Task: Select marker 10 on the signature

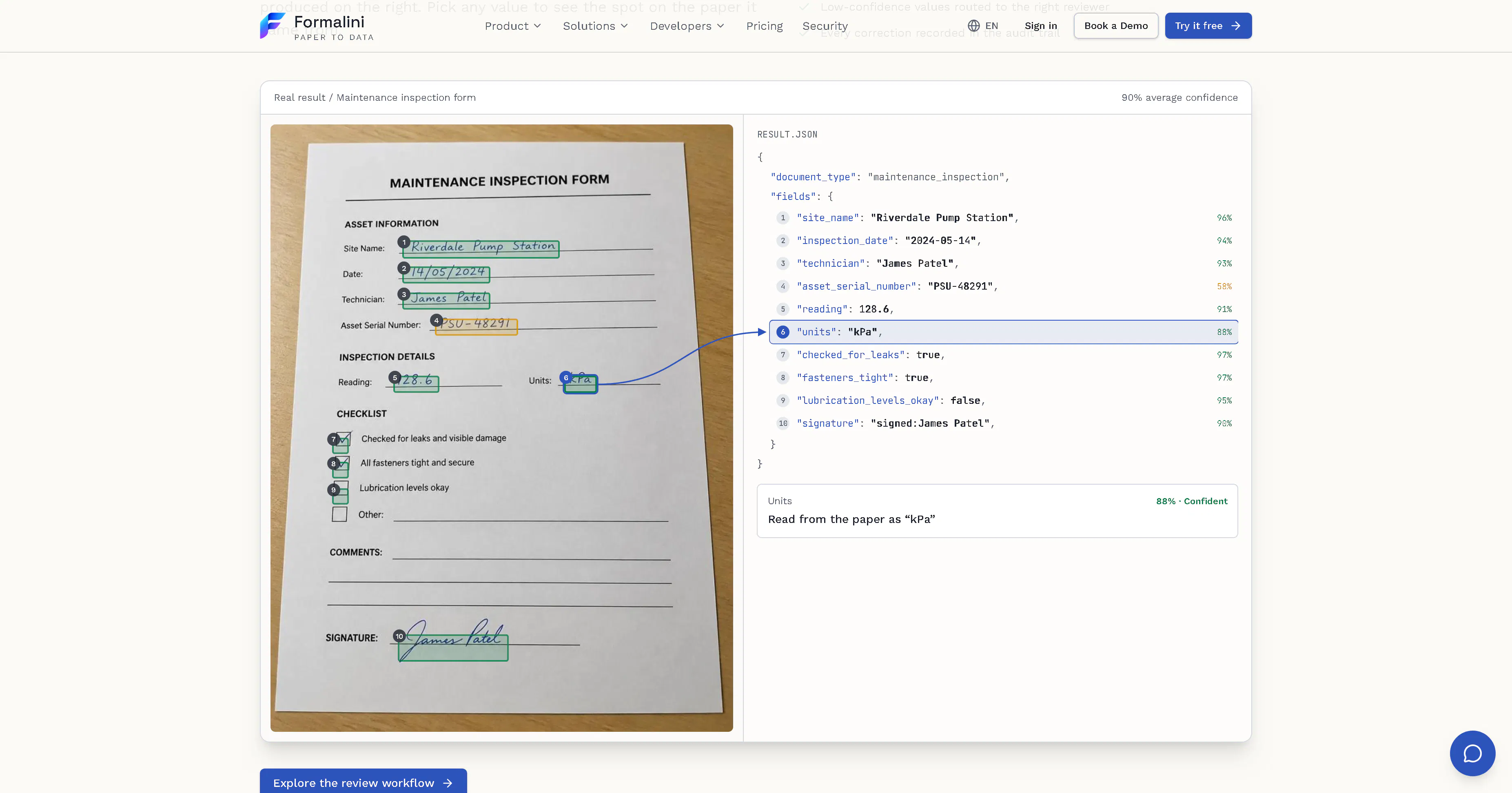Action: tap(399, 636)
